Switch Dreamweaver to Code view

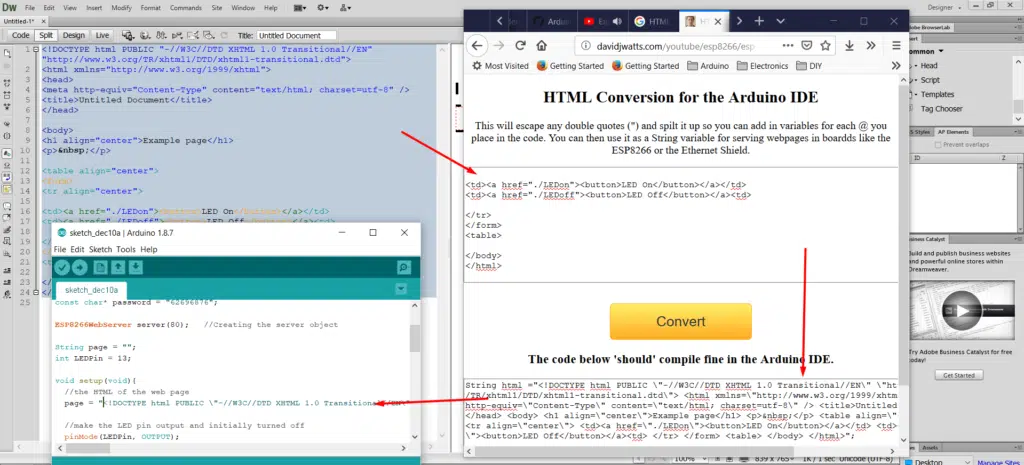21,35
